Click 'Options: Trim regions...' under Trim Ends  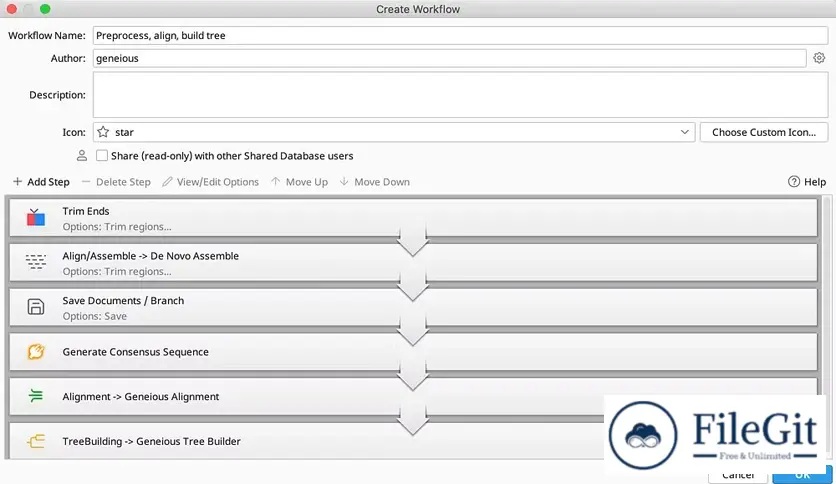pos(117,227)
